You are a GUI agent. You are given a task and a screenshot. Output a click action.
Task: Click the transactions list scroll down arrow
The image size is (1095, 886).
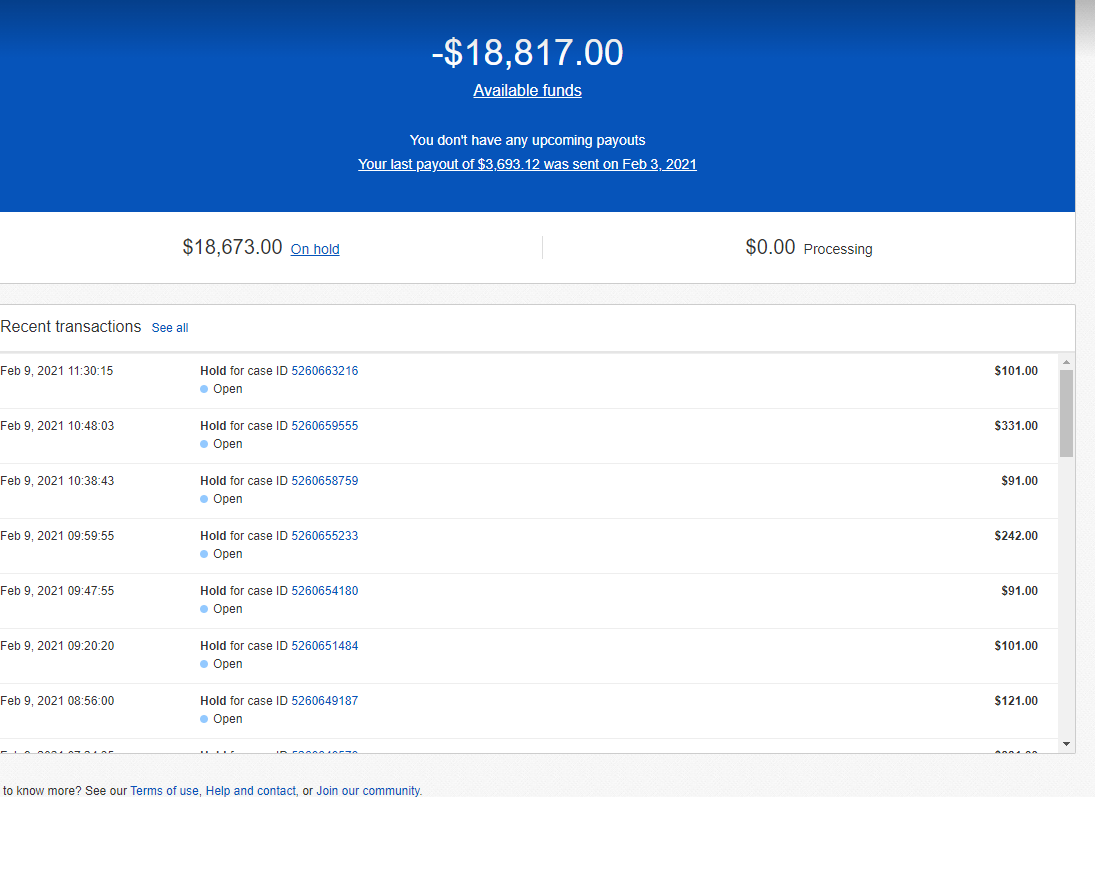tap(1066, 744)
